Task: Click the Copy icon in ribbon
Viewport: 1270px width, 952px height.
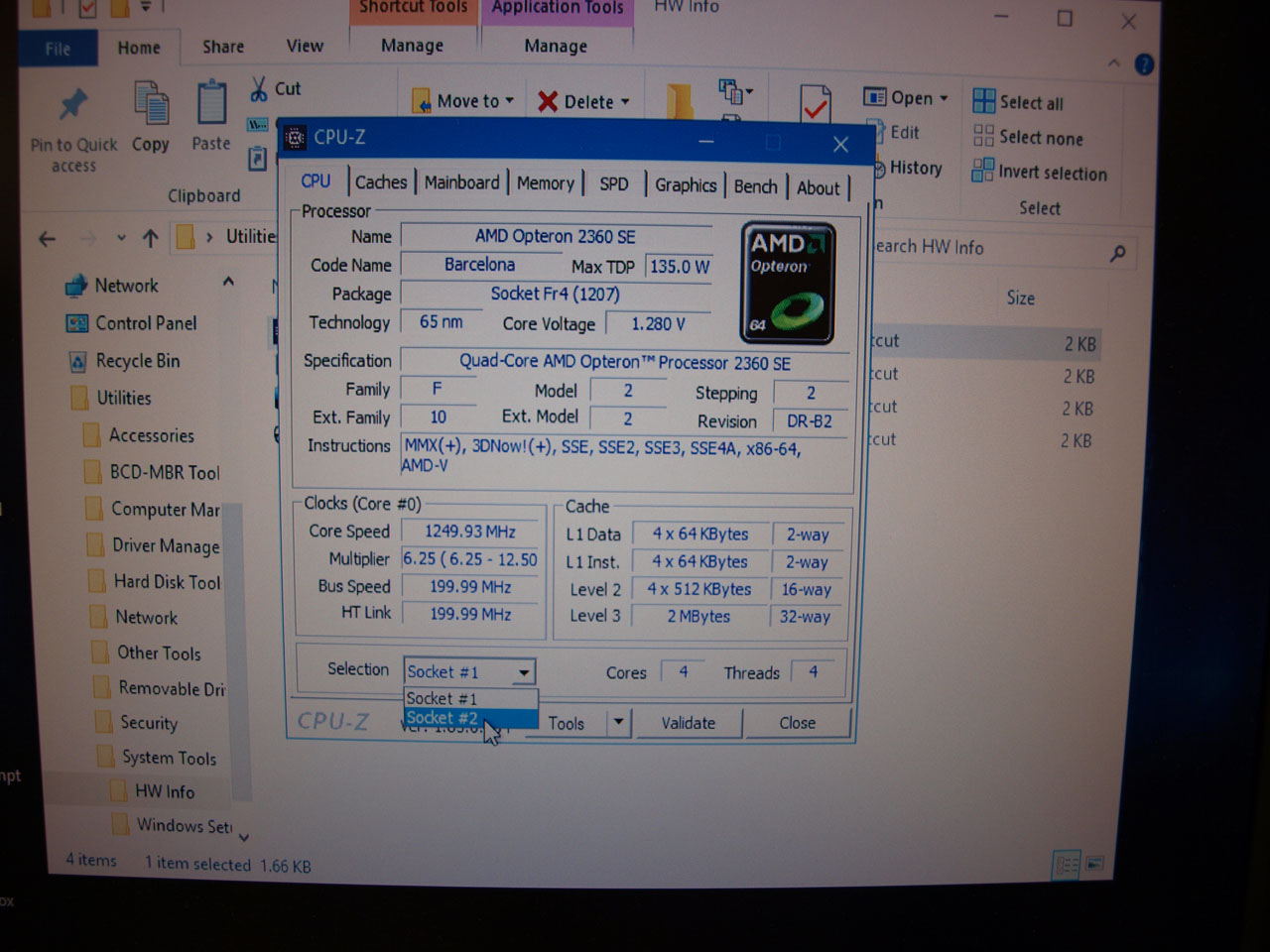Action: coord(151,105)
